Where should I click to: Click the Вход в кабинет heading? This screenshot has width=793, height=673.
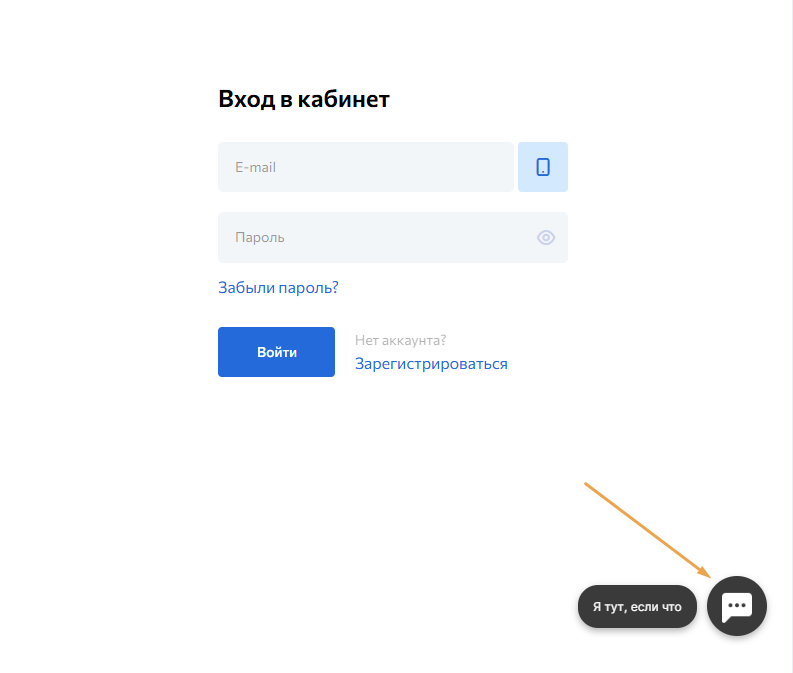click(304, 99)
